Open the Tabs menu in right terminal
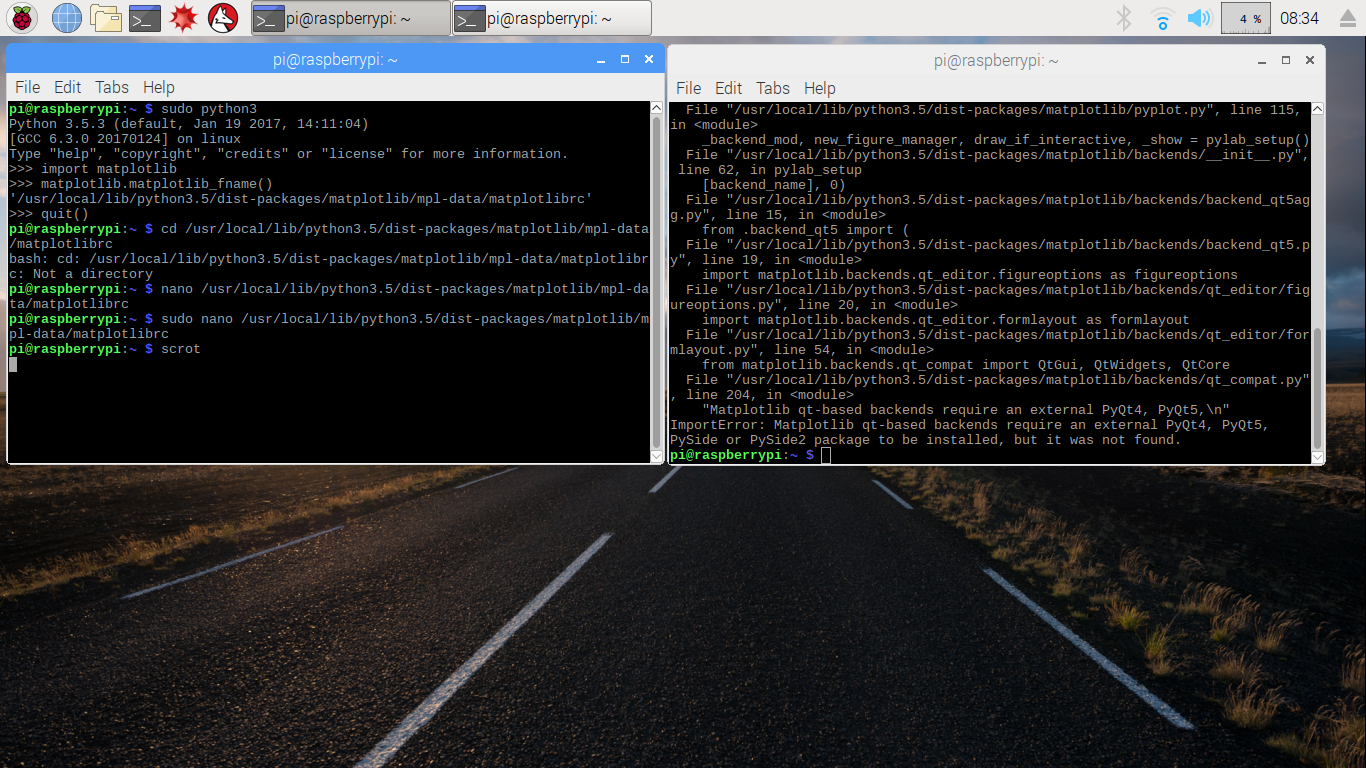Screen dimensions: 1366x768 tap(772, 88)
